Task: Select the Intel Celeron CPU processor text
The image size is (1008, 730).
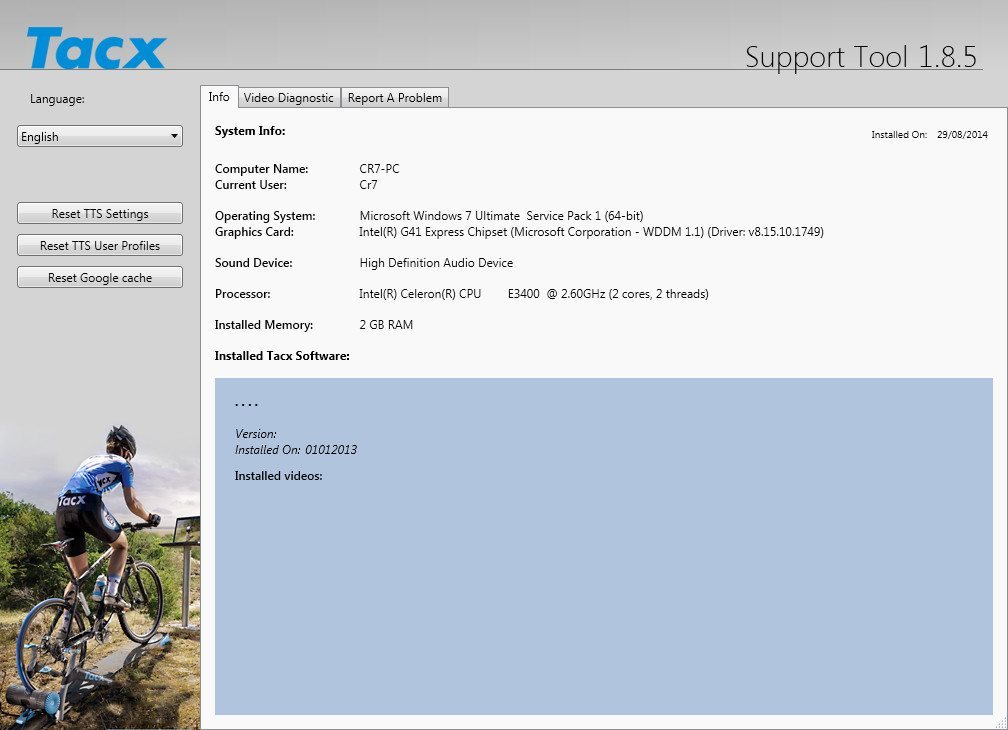Action: click(534, 294)
